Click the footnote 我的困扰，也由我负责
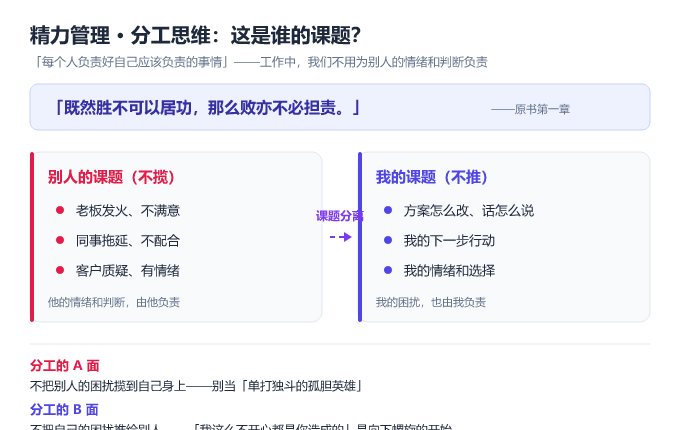This screenshot has height=430, width=680. click(x=431, y=302)
